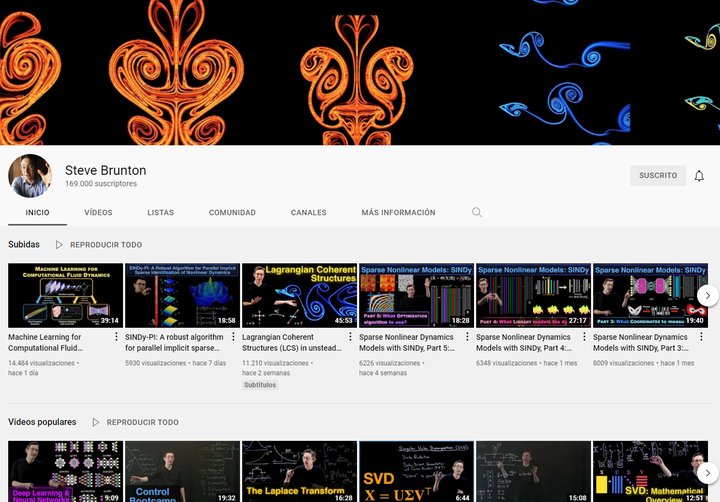Toggle the SUSCRITO subscription button
720x502 pixels.
click(x=658, y=175)
